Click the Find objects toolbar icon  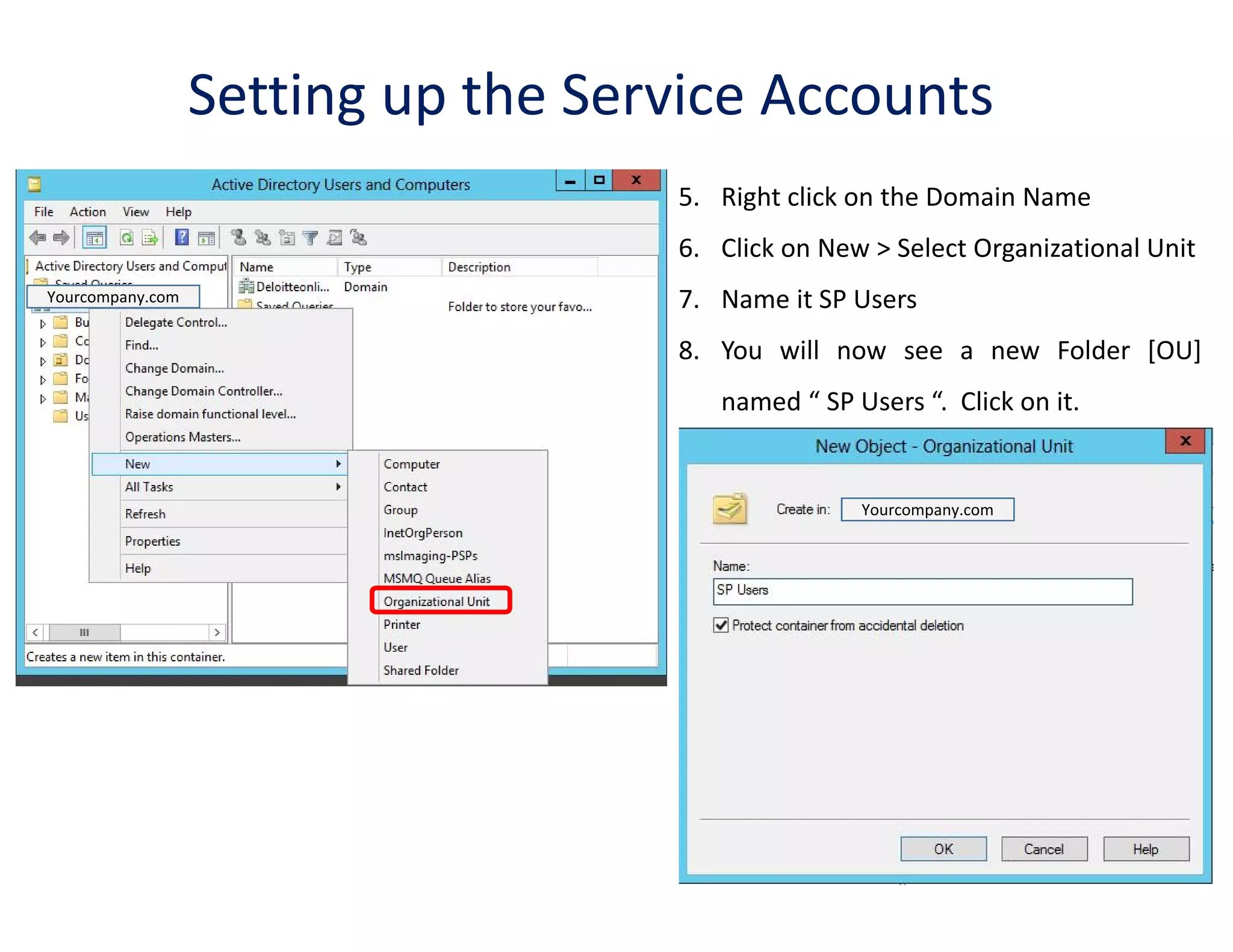[x=335, y=238]
